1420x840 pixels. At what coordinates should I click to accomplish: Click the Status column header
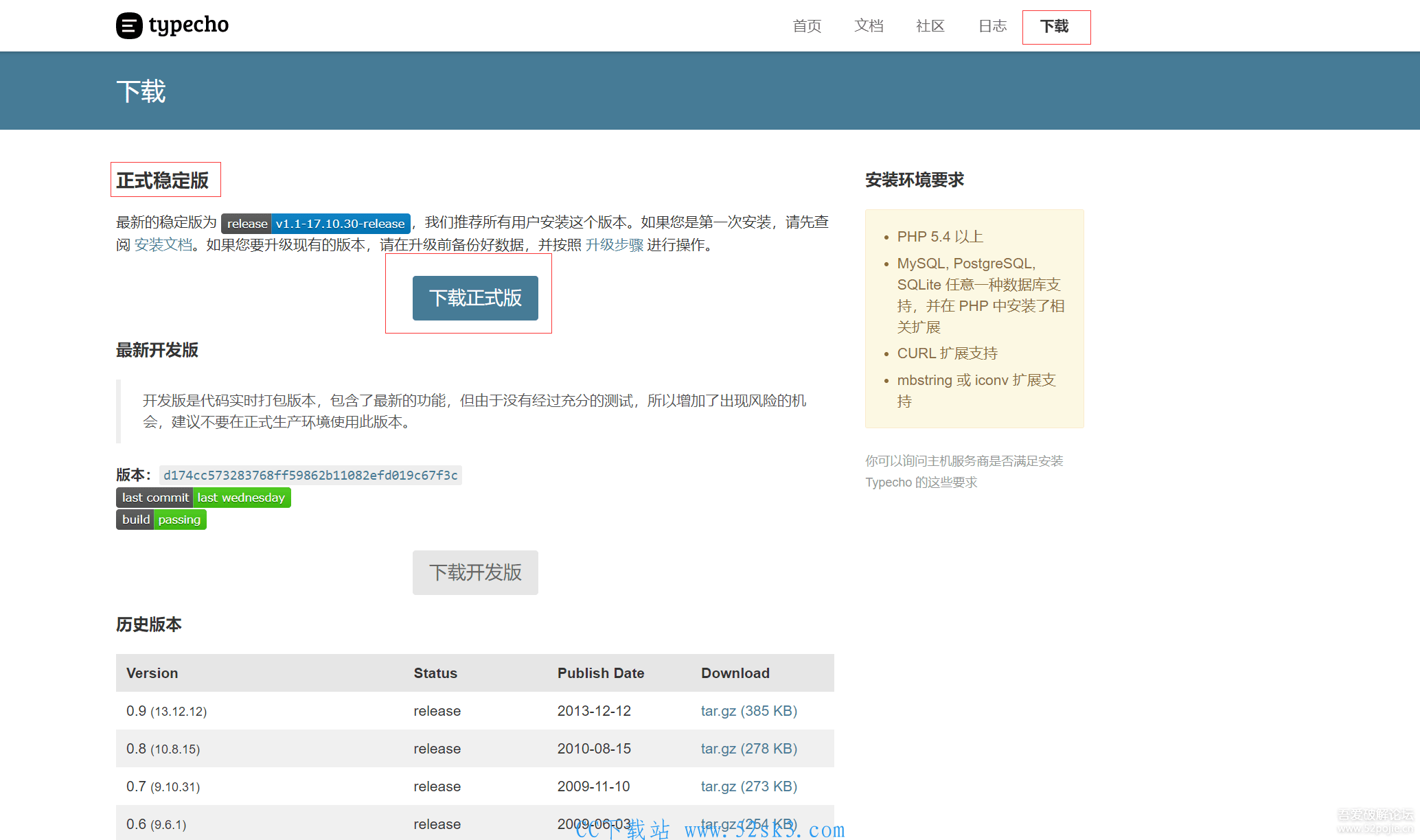coord(435,673)
